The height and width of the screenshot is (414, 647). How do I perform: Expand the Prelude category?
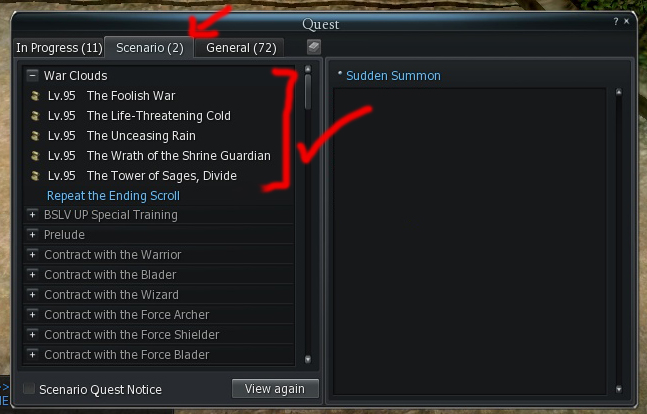(x=32, y=234)
